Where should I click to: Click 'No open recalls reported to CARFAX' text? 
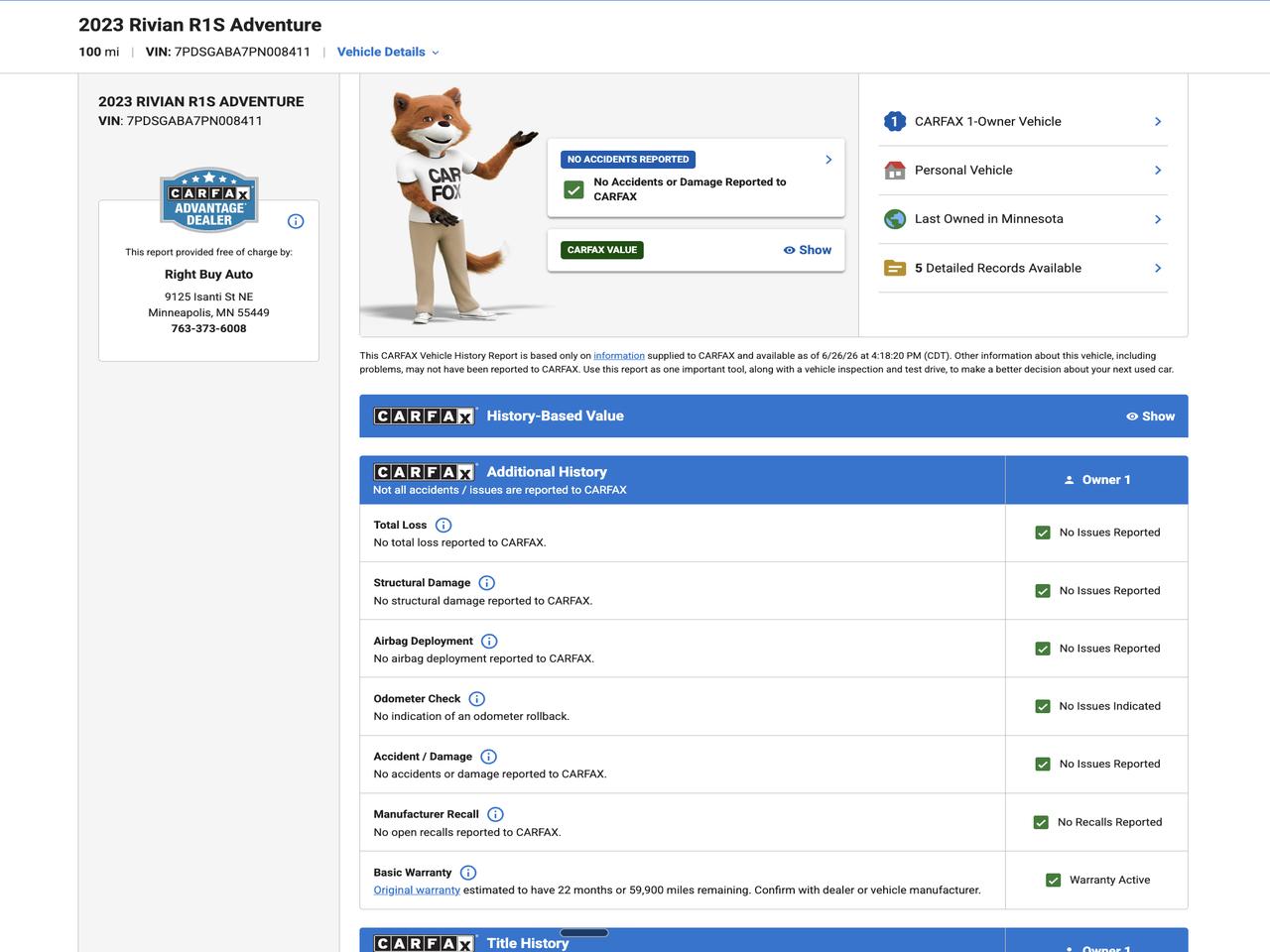467,833
